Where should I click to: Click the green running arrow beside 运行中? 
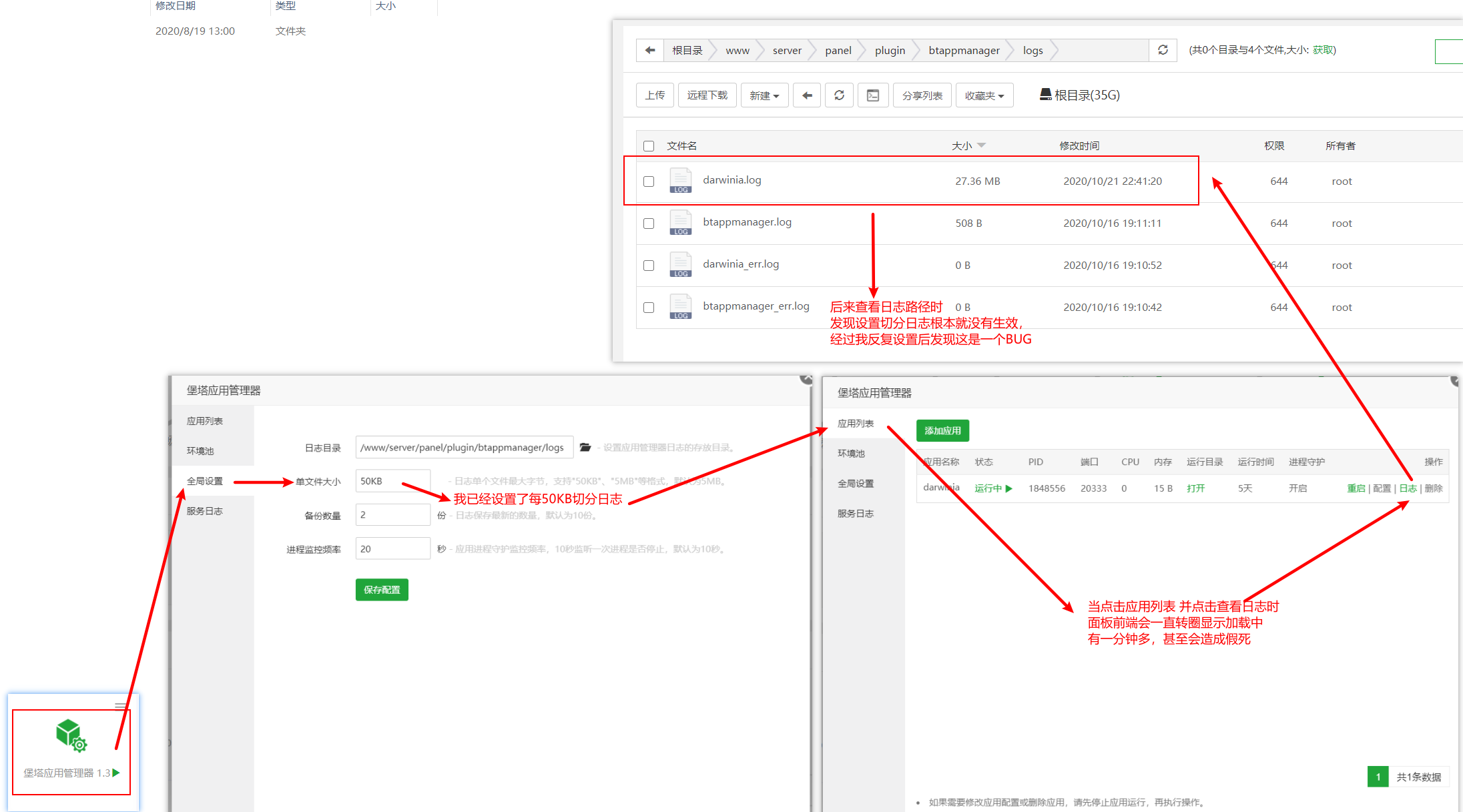click(1009, 488)
